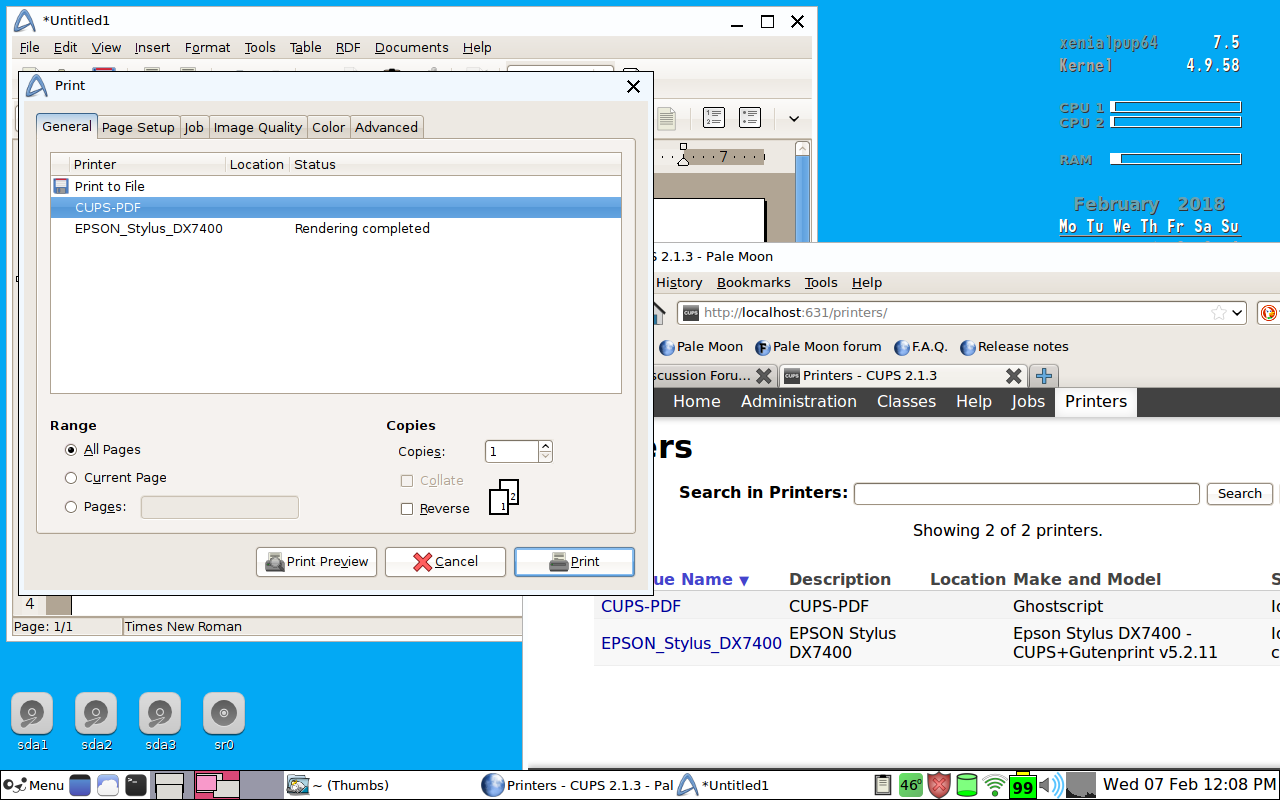Open the AbiWord RDF menu
Image resolution: width=1280 pixels, height=800 pixels.
348,47
